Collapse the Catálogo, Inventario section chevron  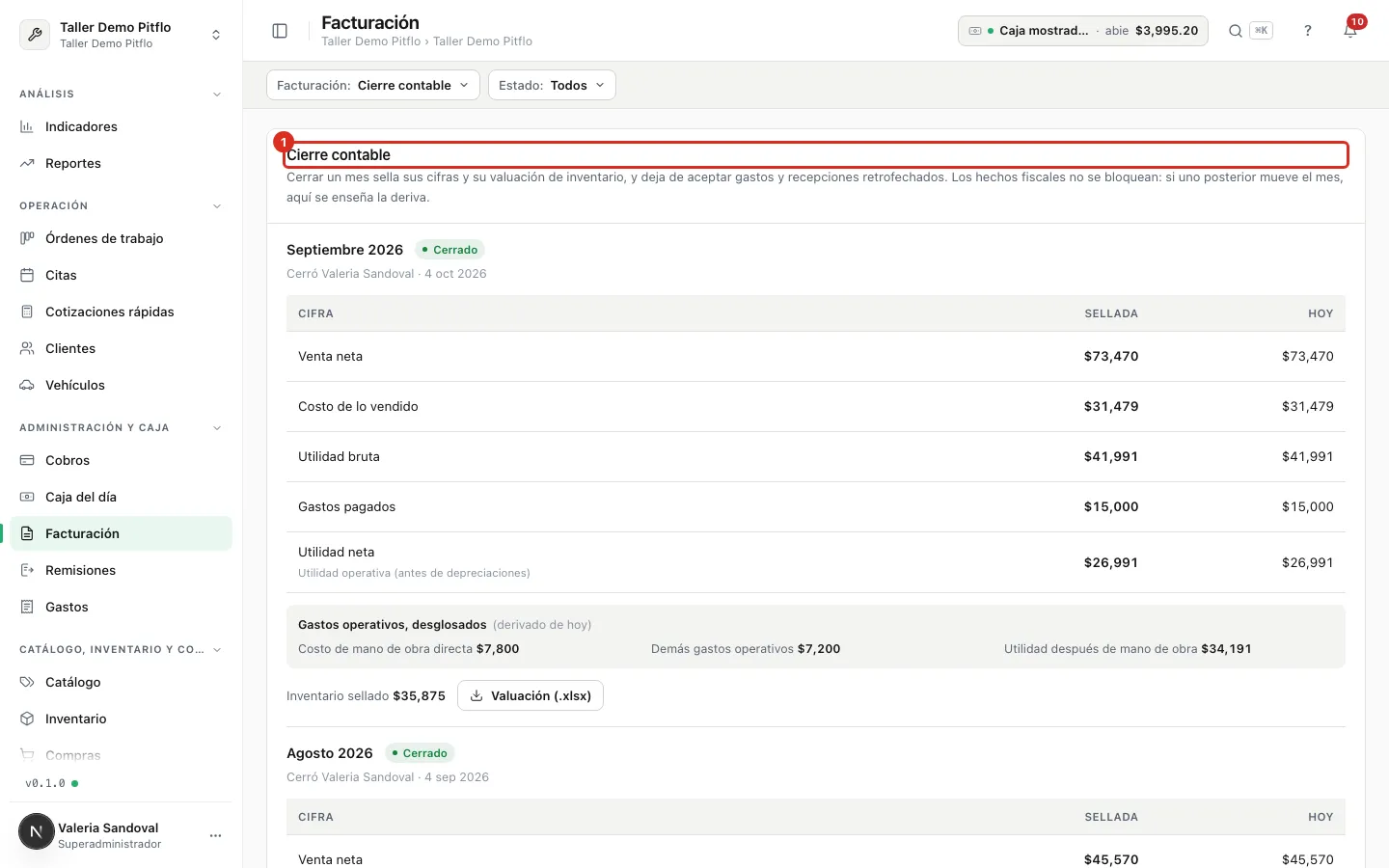(x=217, y=650)
